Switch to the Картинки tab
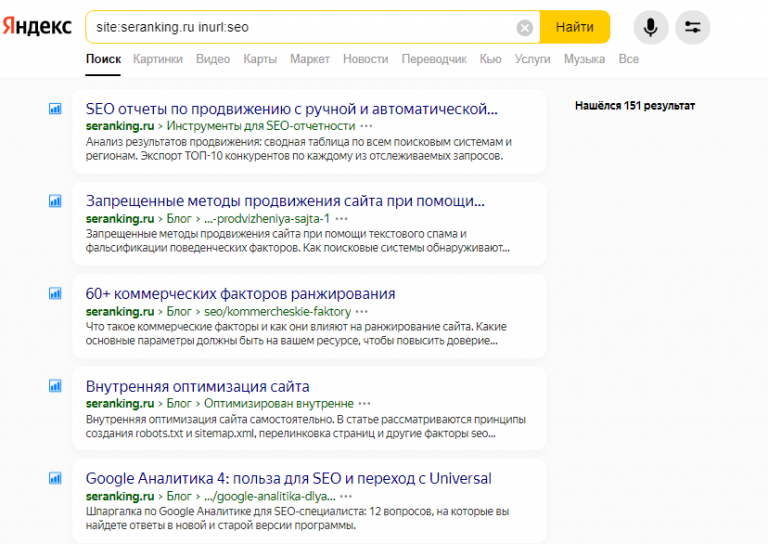 coord(157,59)
